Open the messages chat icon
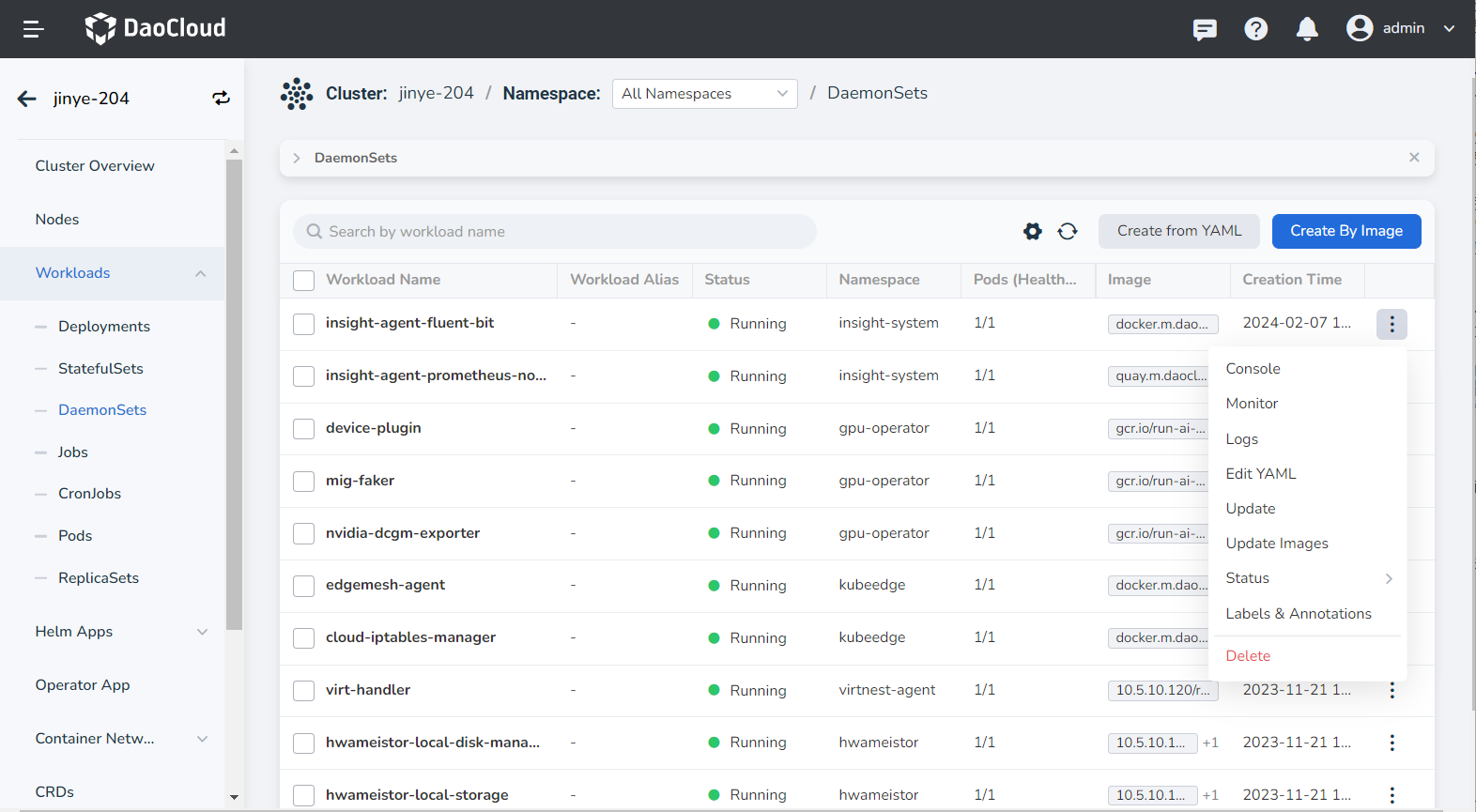1476x812 pixels. [x=1205, y=29]
